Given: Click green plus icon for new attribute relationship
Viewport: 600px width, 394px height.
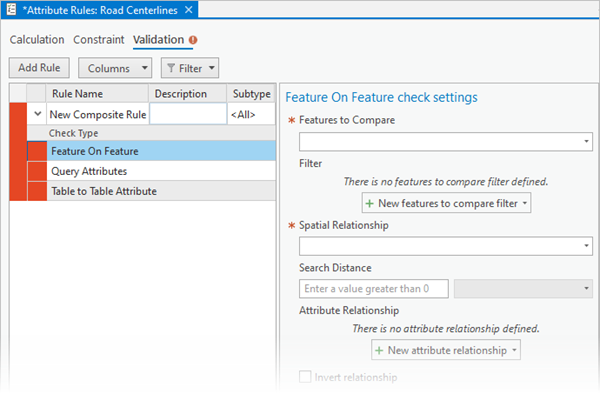Looking at the screenshot, I should coord(379,350).
